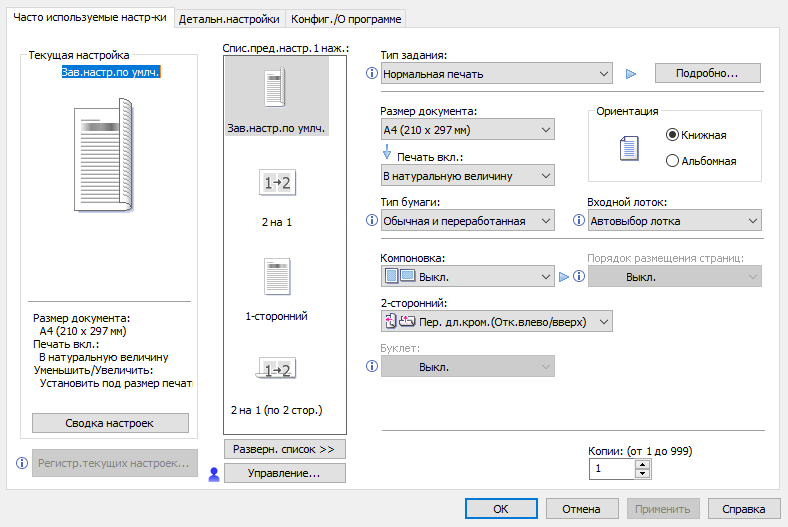788x527 pixels.
Task: Open Размер документа dropdown A4
Action: pyautogui.click(x=467, y=130)
